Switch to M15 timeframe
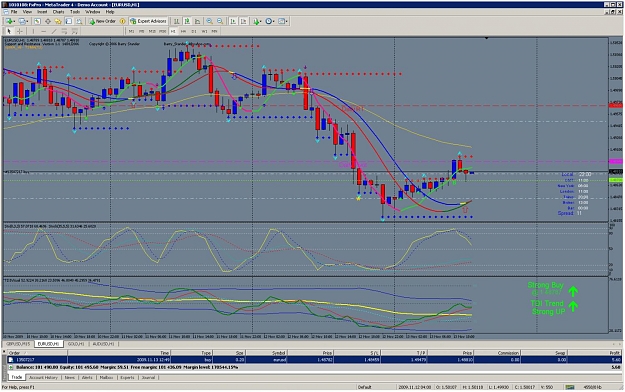Viewport: 625px width, 392px height. coord(152,31)
